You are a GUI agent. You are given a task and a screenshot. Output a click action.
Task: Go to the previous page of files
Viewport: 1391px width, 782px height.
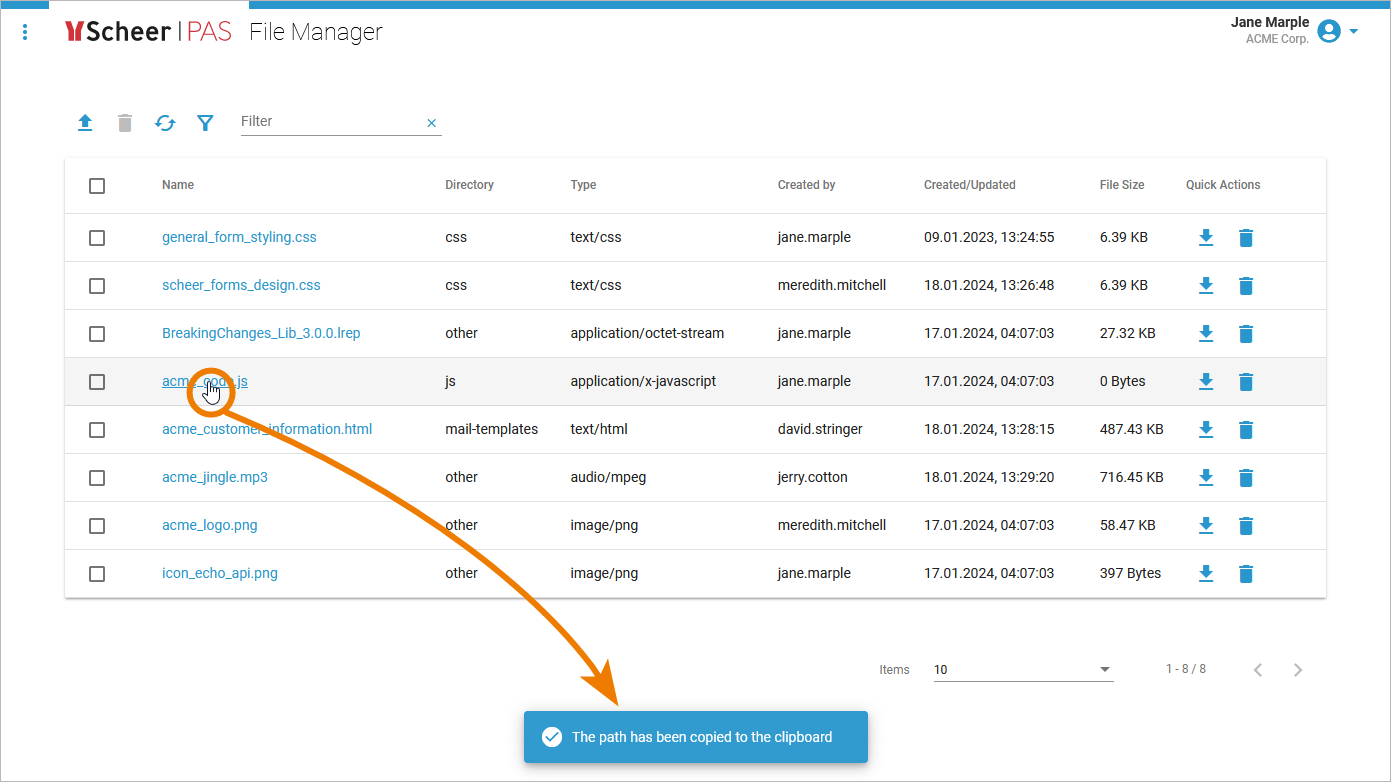(x=1258, y=670)
